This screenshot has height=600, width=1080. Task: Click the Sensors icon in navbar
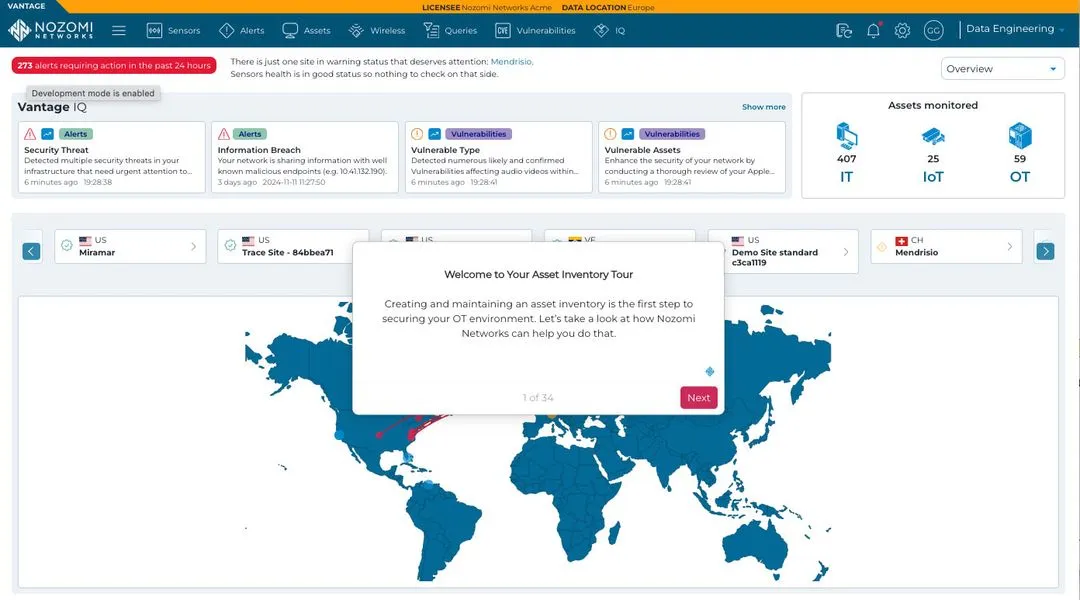point(154,30)
